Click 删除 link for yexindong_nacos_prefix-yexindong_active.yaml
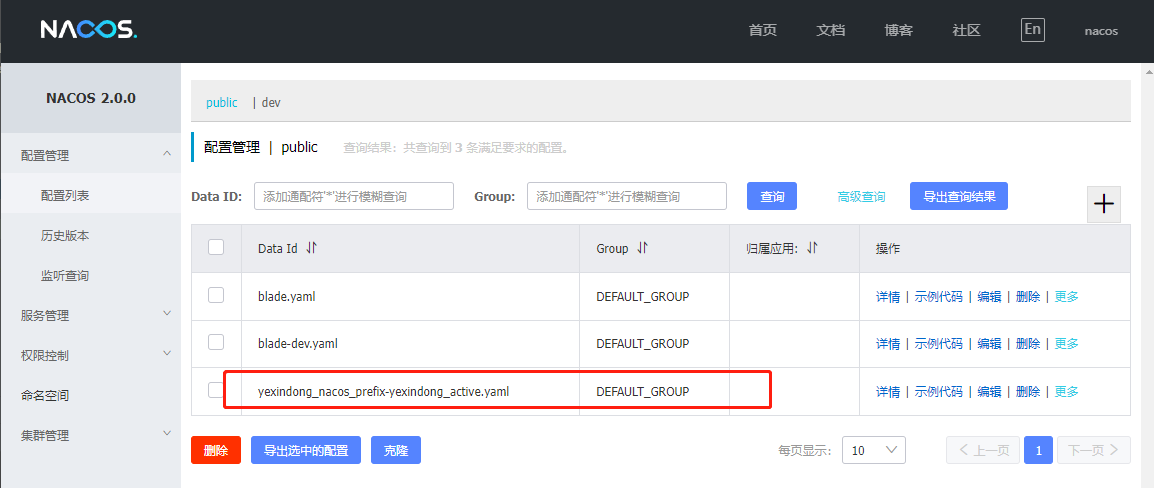The width and height of the screenshot is (1154, 488). pyautogui.click(x=1028, y=392)
